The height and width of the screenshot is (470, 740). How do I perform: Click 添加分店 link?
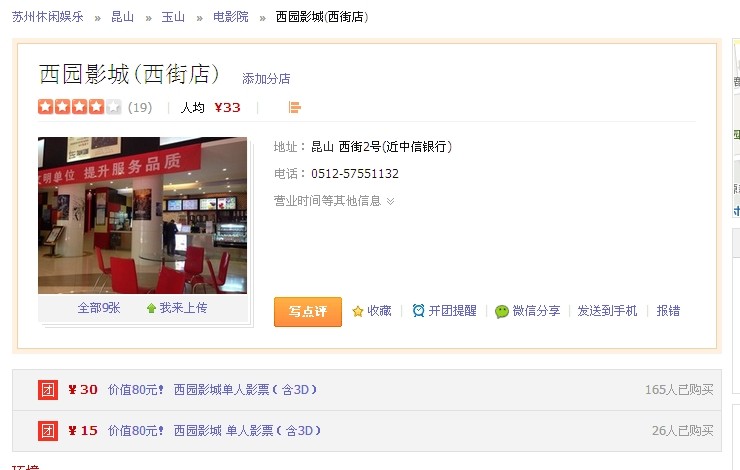pos(266,78)
